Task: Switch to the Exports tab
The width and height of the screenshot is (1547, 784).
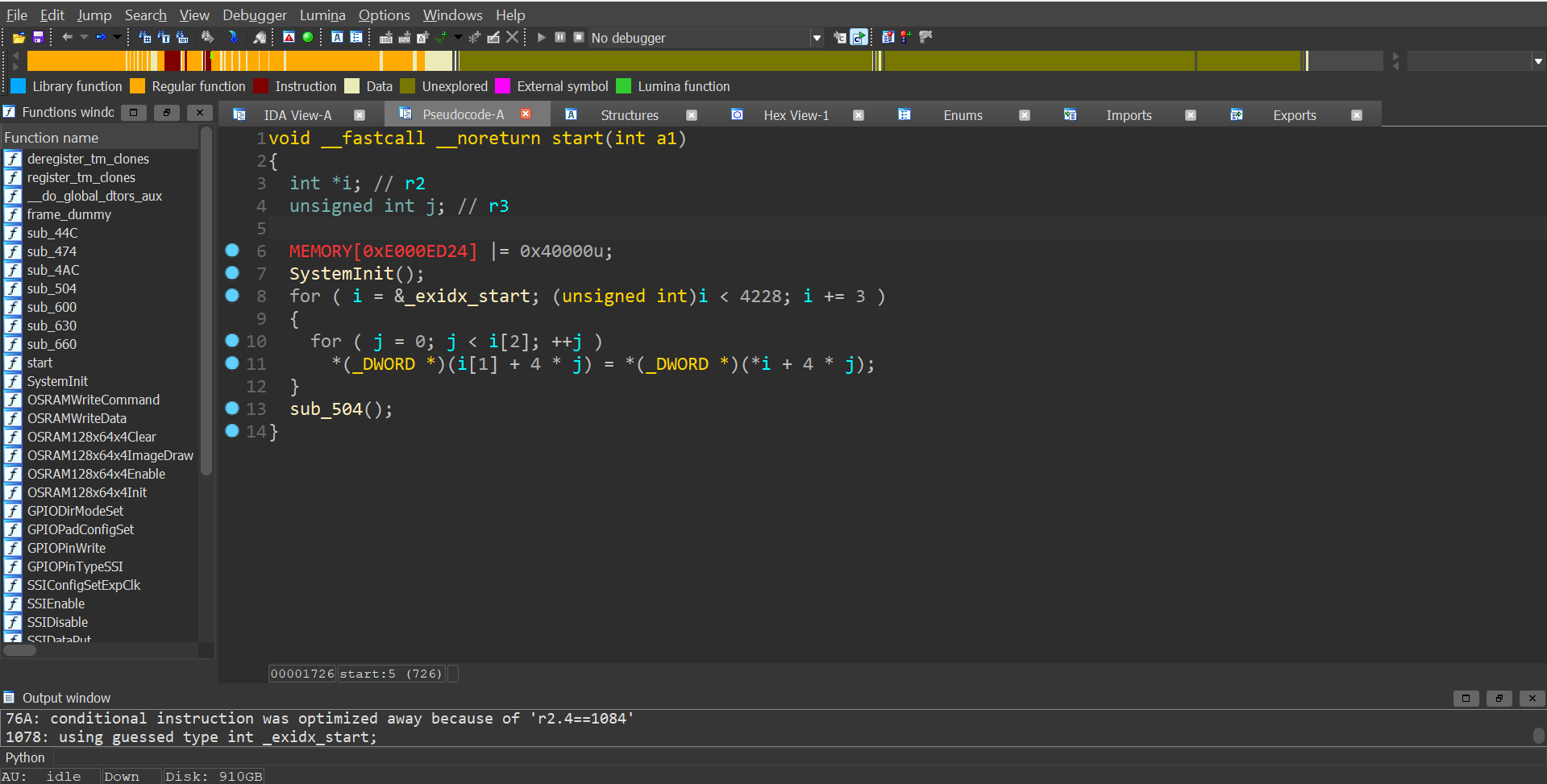Action: click(x=1294, y=115)
